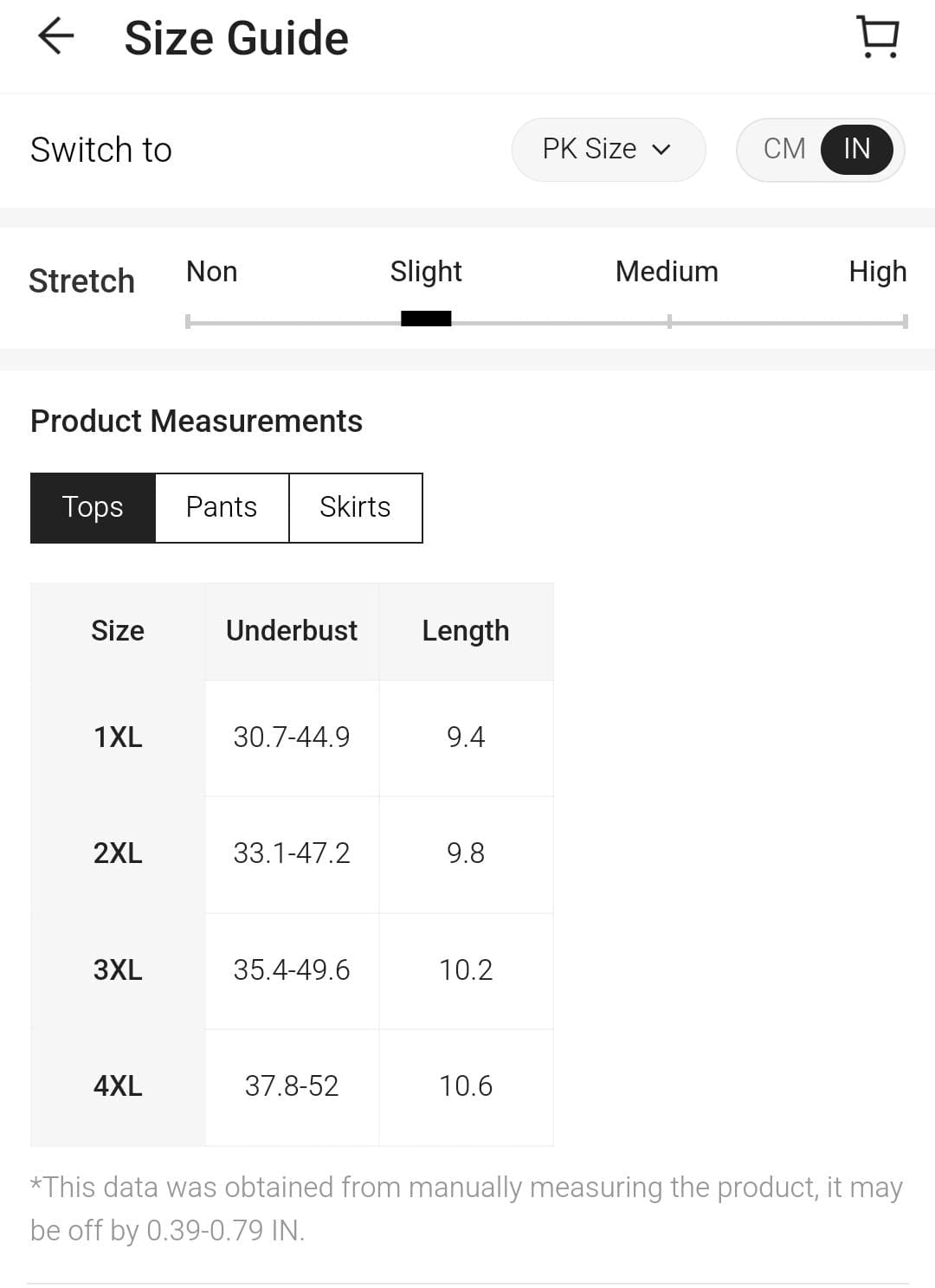Select the 3XL size row
The width and height of the screenshot is (935, 1288).
[x=118, y=970]
